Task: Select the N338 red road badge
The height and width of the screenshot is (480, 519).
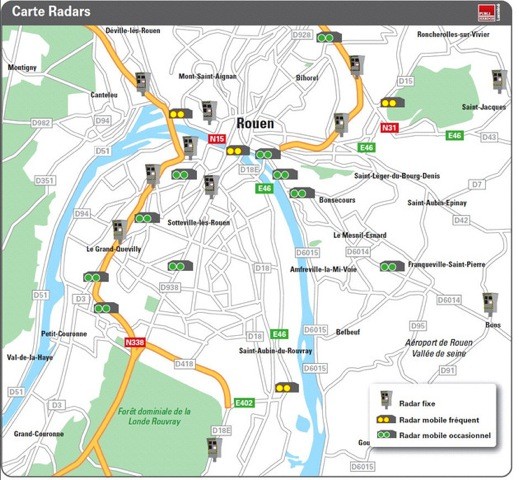Action: pyautogui.click(x=135, y=342)
